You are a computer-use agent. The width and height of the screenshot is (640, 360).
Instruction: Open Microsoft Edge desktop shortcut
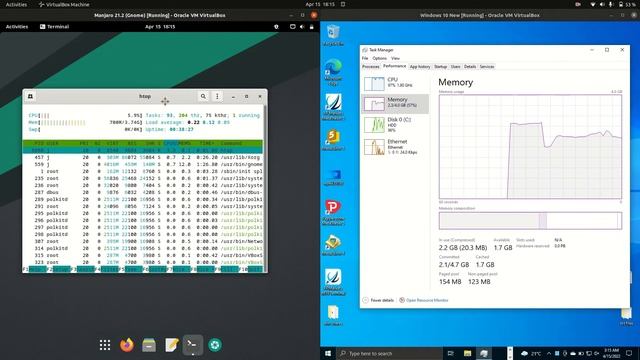333,72
